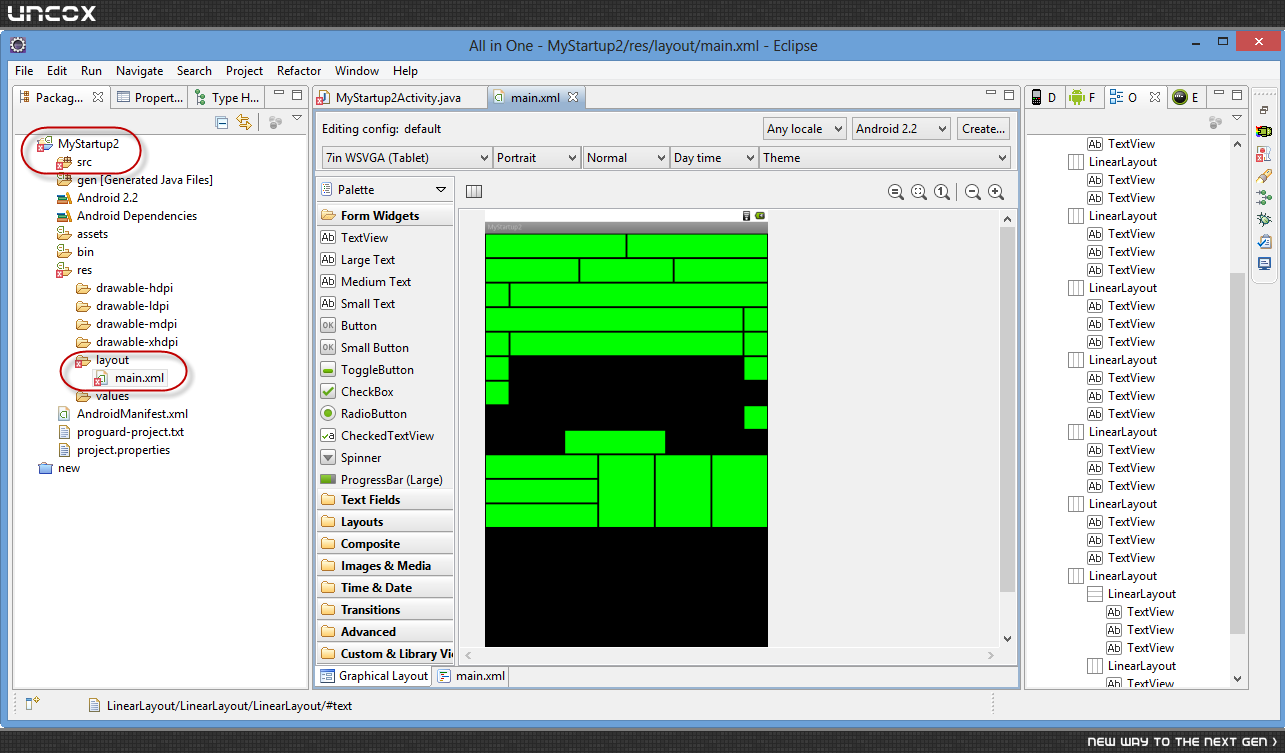Zoom out the layout canvas
1285x753 pixels.
[x=973, y=192]
